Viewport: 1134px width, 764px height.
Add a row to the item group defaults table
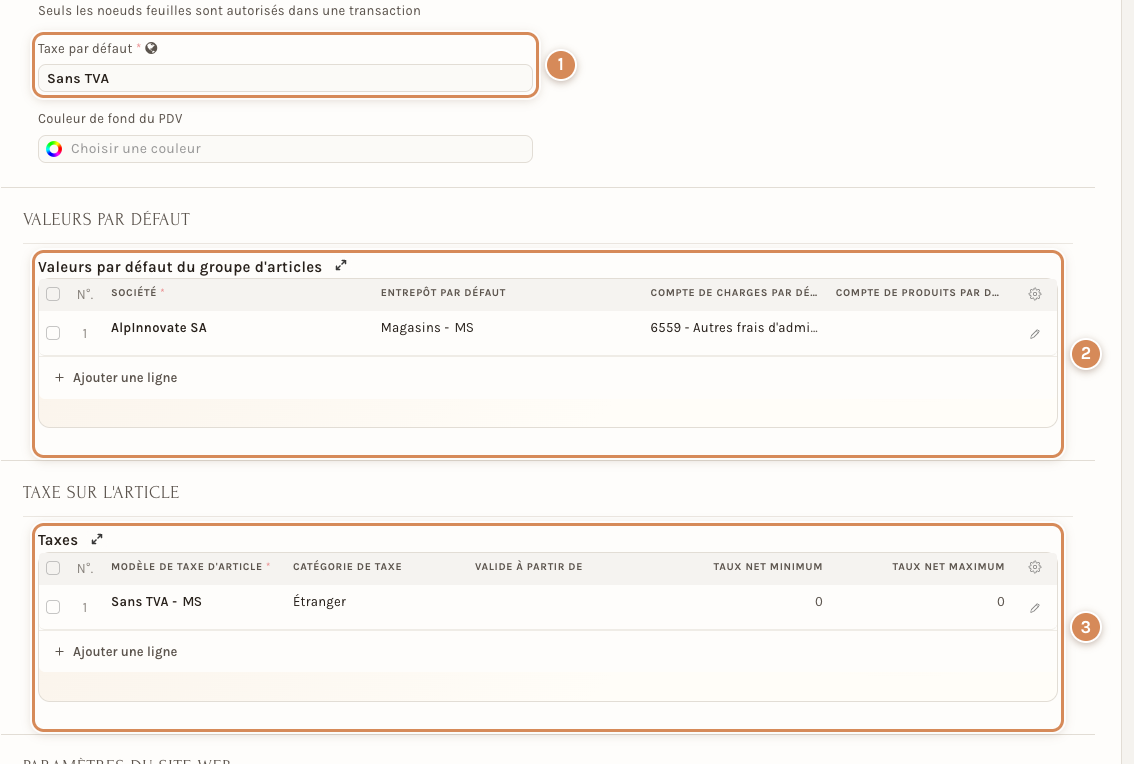(x=116, y=378)
